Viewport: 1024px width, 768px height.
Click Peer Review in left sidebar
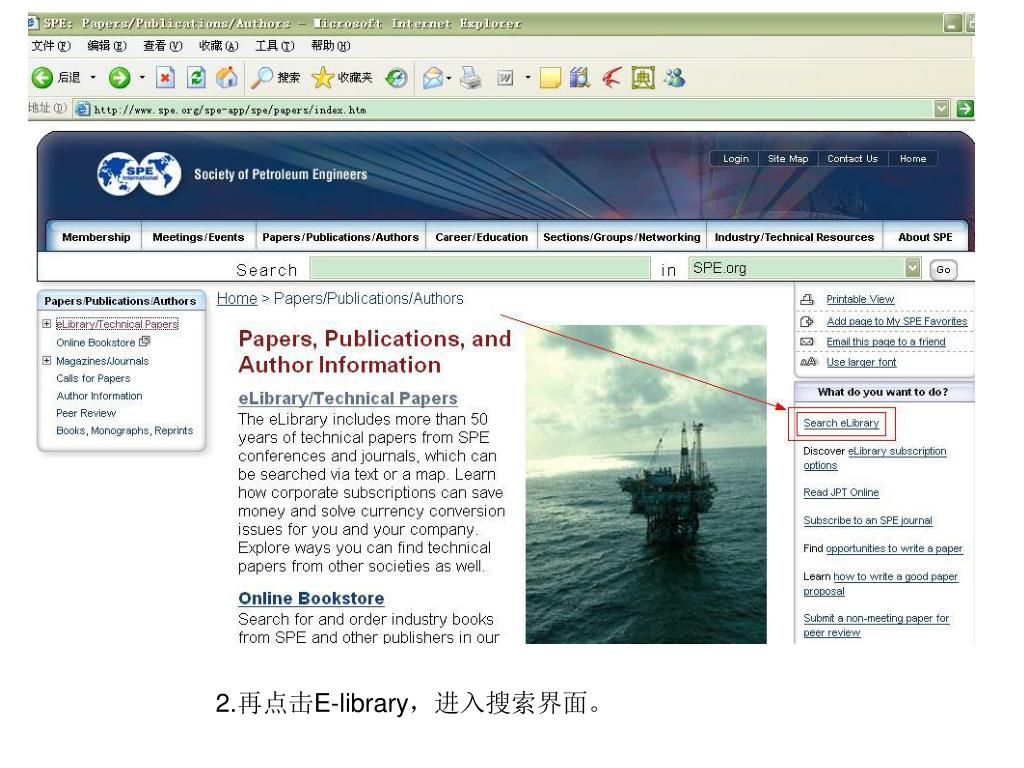coord(86,413)
